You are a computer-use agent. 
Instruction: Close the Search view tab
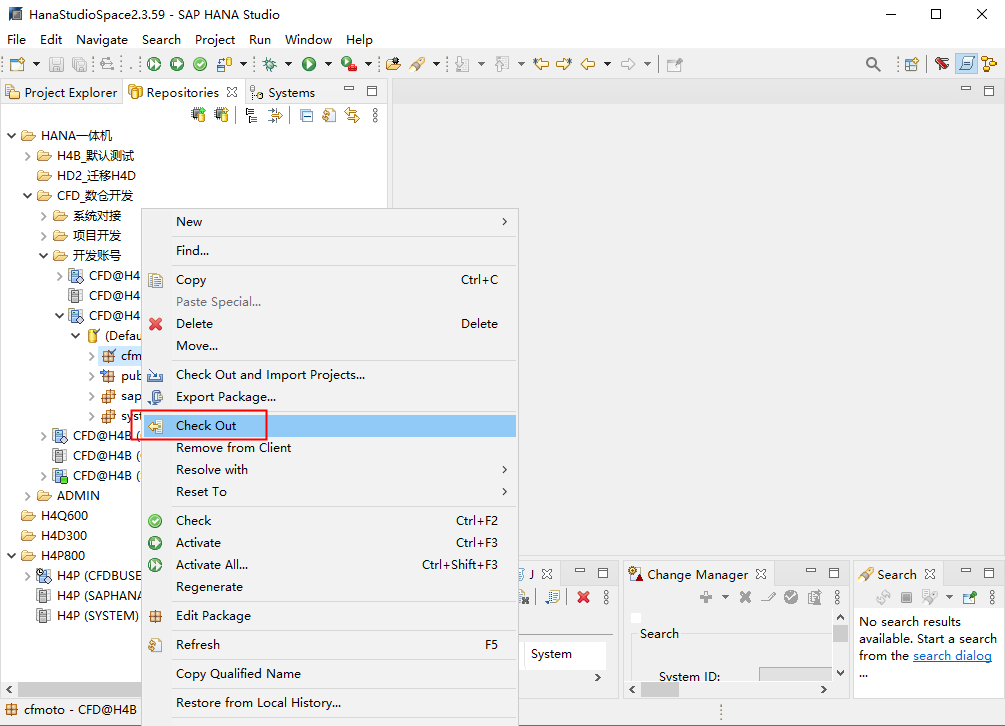click(930, 574)
